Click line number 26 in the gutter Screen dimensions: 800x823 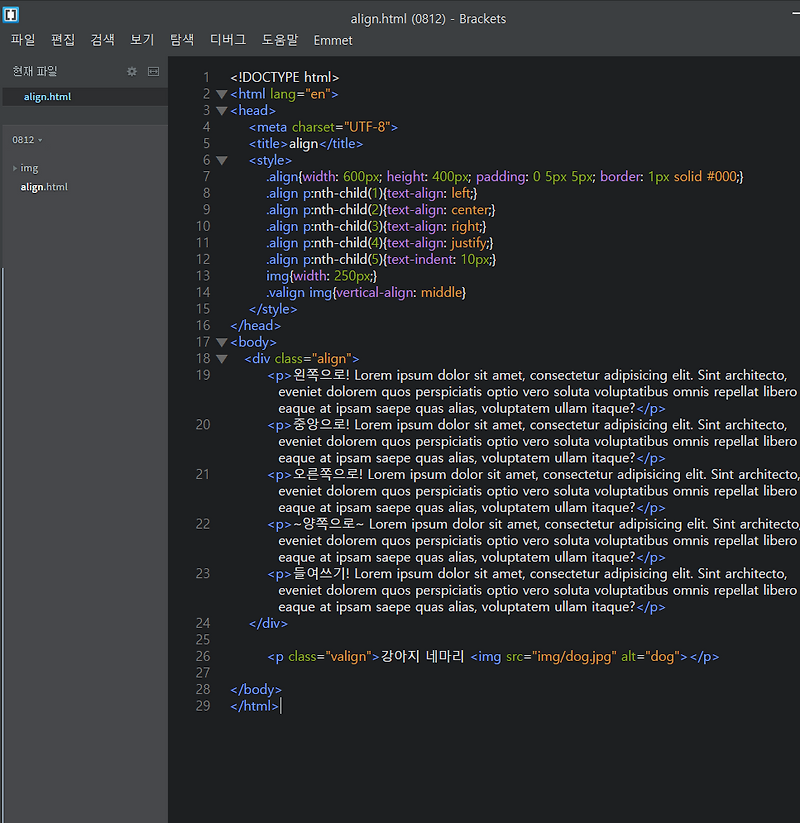pos(203,657)
